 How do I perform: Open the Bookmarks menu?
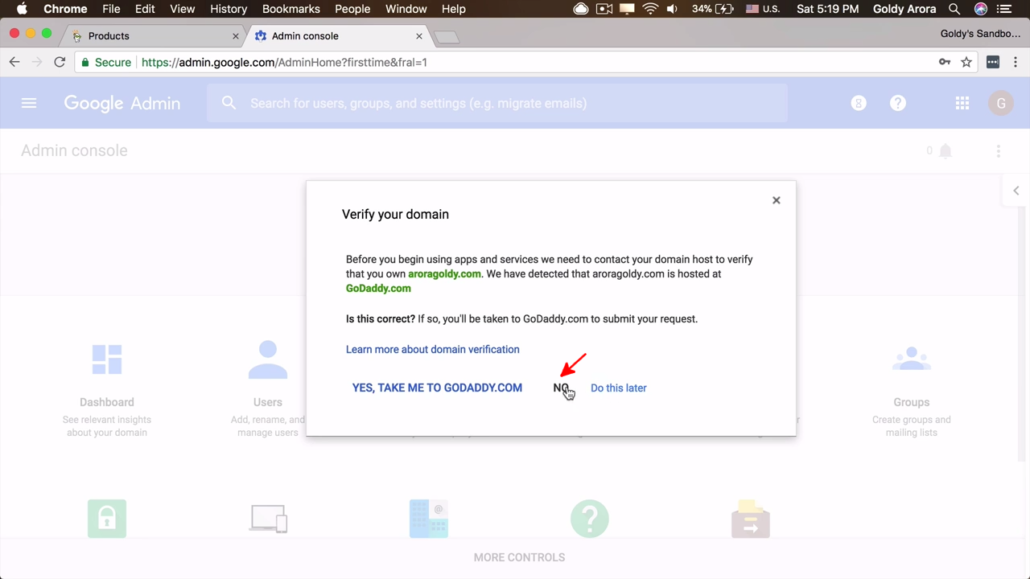[x=291, y=9]
